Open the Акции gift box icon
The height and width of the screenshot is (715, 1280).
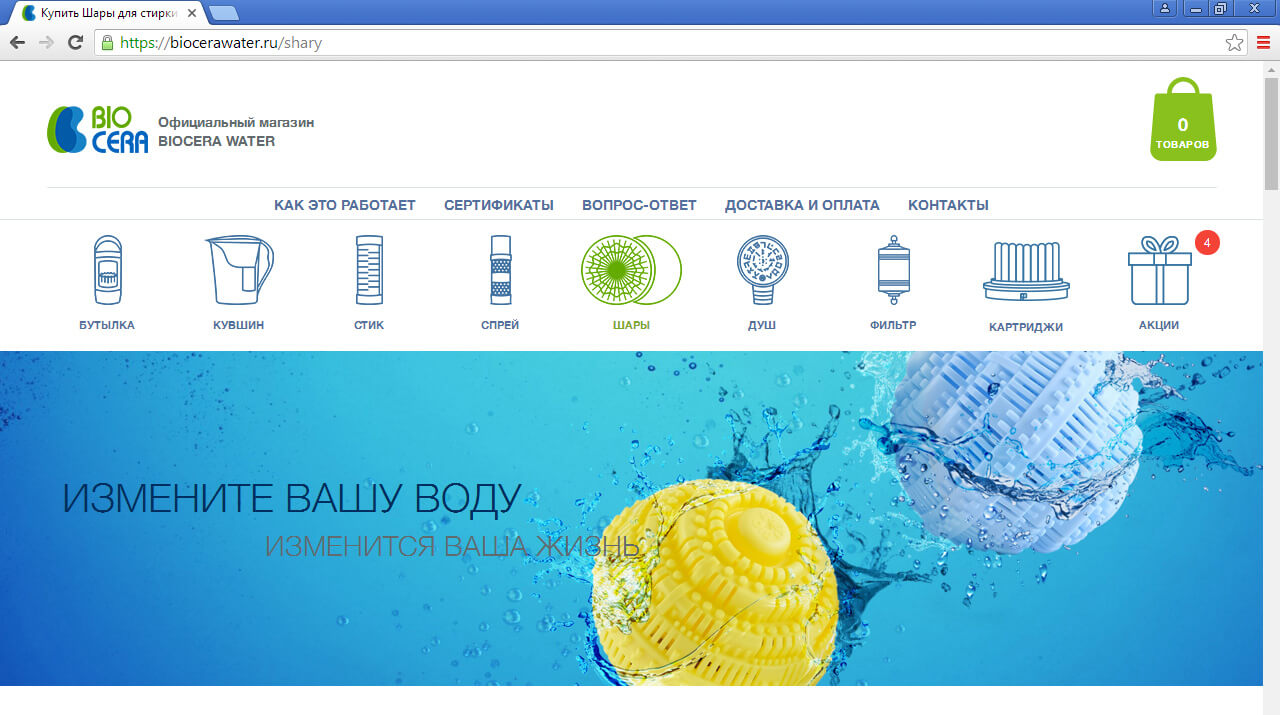(1159, 272)
